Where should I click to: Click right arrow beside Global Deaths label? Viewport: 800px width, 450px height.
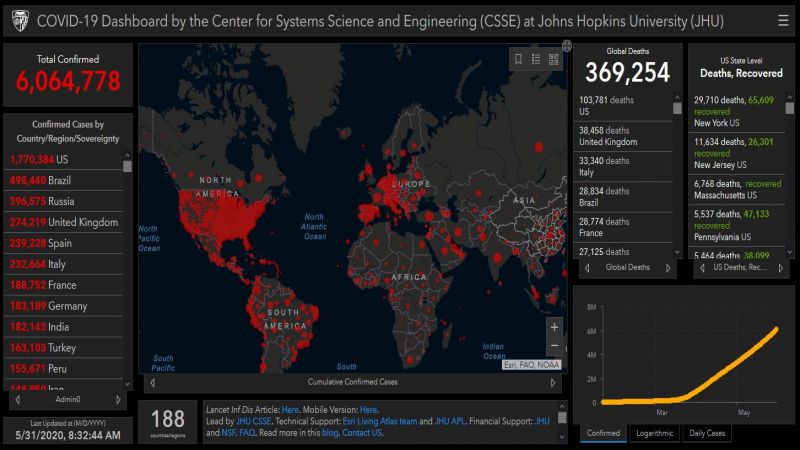(668, 267)
